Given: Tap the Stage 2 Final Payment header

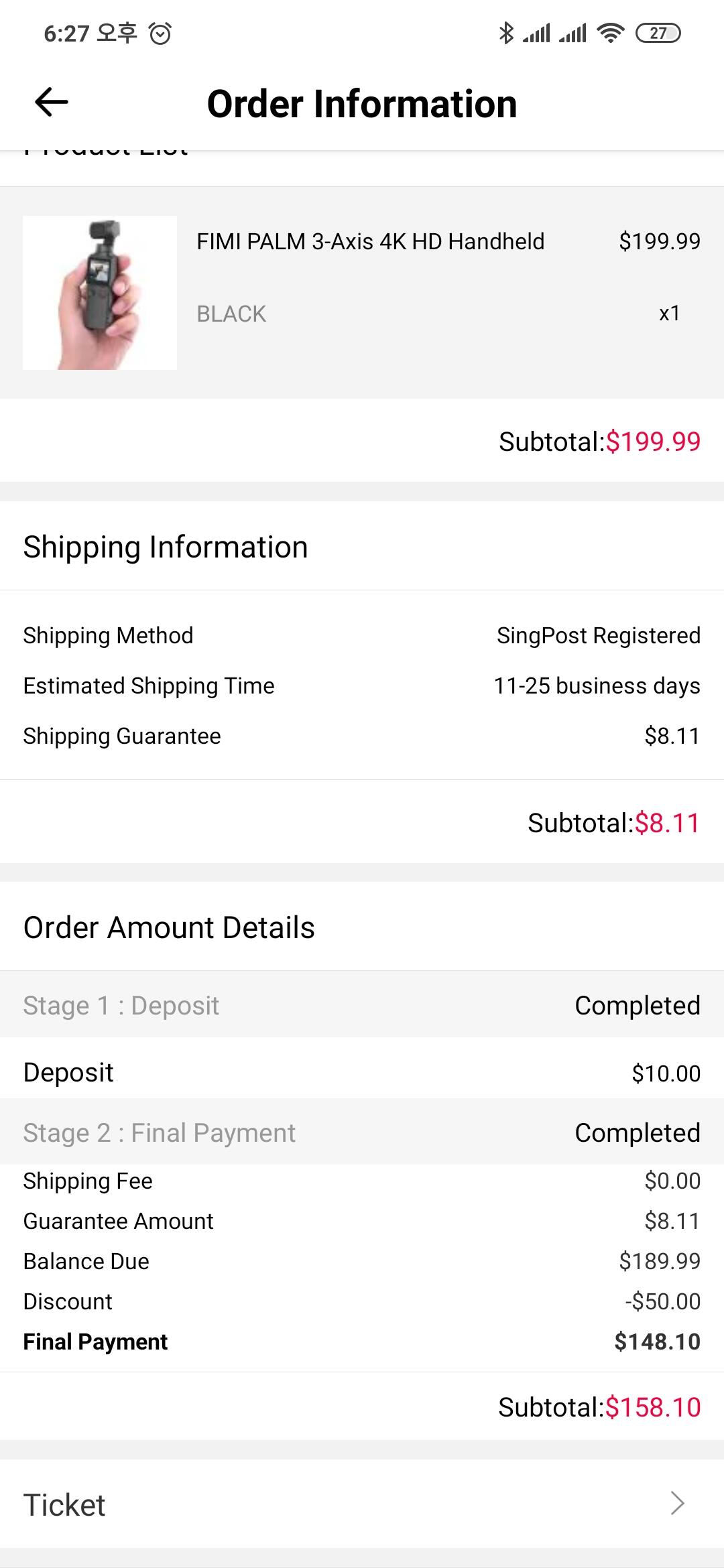Looking at the screenshot, I should click(x=159, y=1133).
